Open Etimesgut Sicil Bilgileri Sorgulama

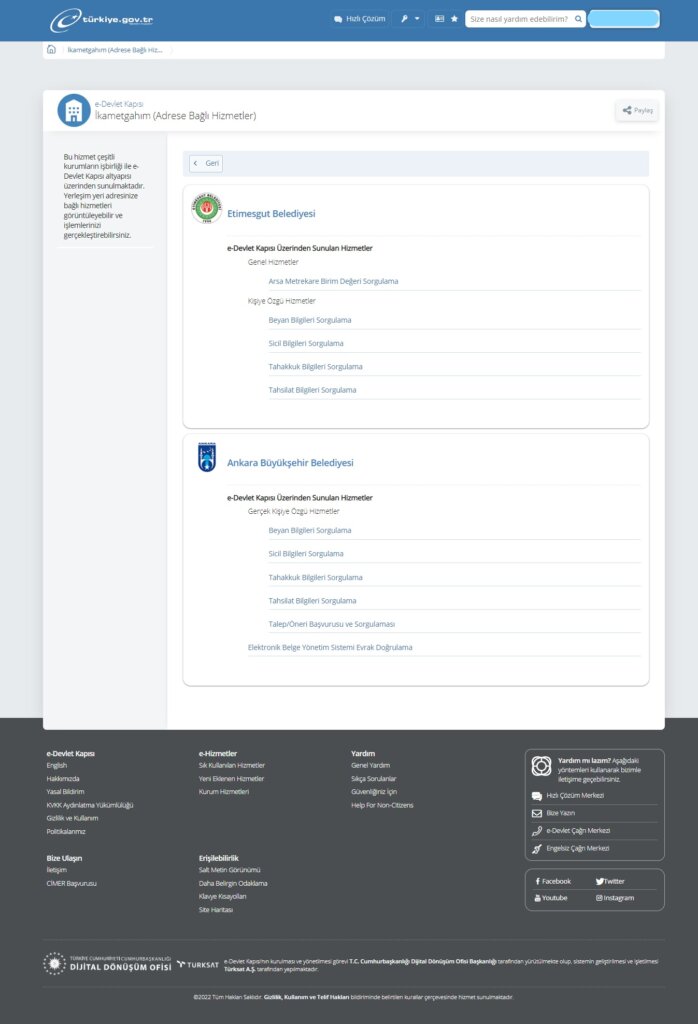tap(306, 344)
